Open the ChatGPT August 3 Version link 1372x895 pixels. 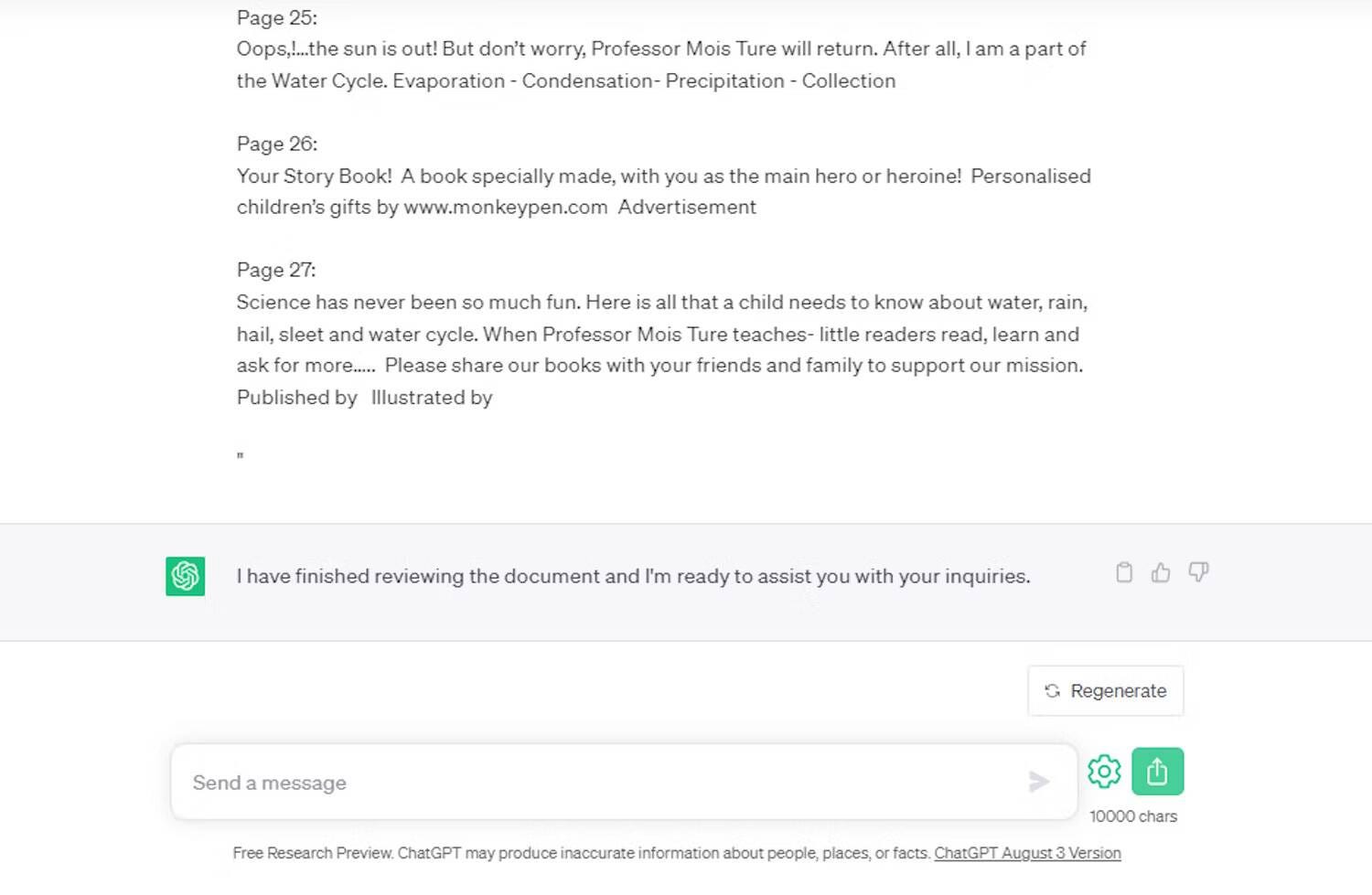pos(1027,853)
